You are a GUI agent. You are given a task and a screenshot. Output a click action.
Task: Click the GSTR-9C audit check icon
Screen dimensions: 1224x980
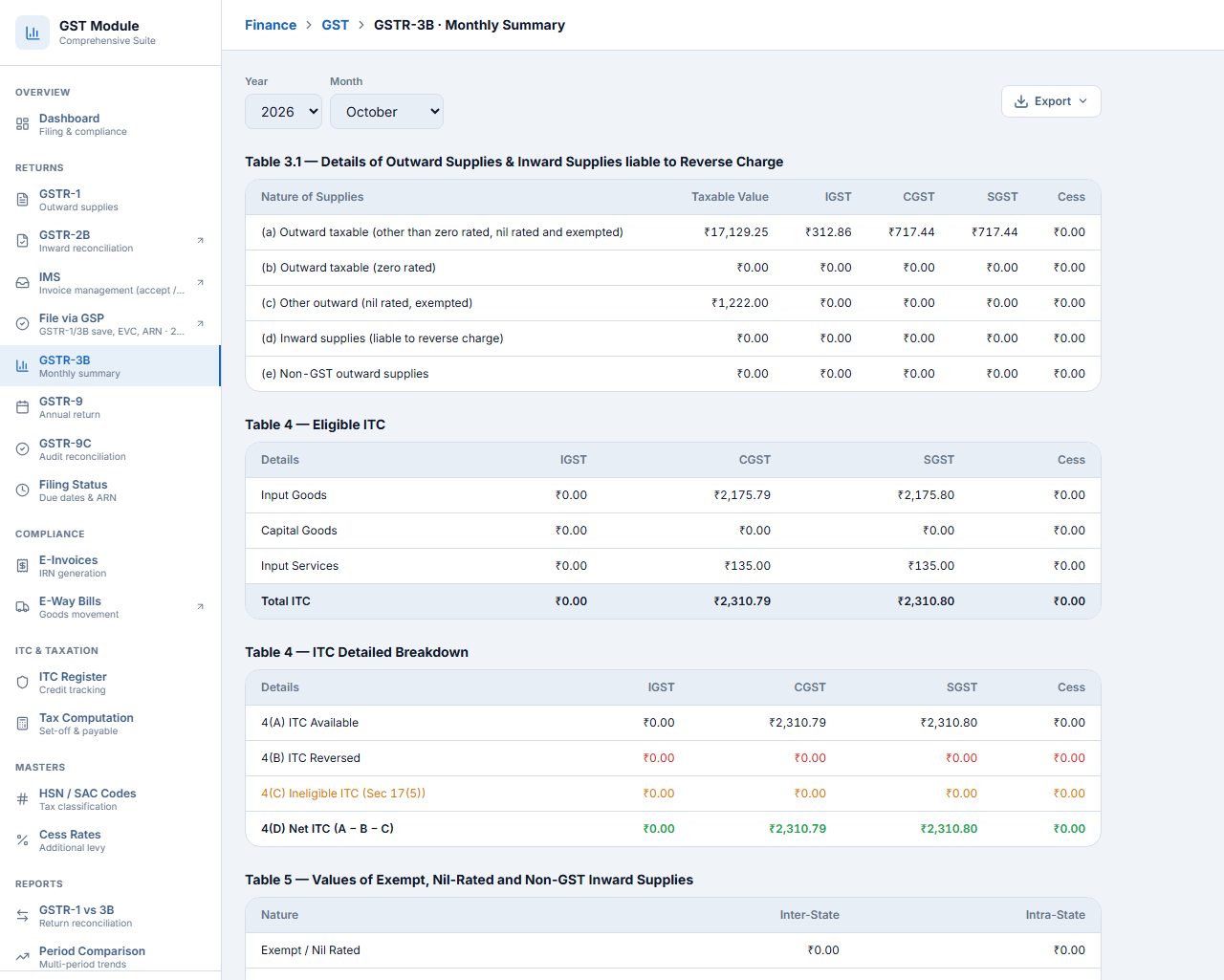[22, 449]
